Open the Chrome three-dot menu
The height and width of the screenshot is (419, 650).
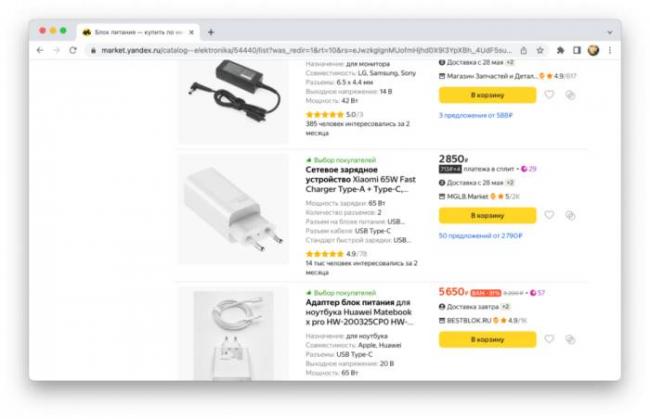point(610,50)
